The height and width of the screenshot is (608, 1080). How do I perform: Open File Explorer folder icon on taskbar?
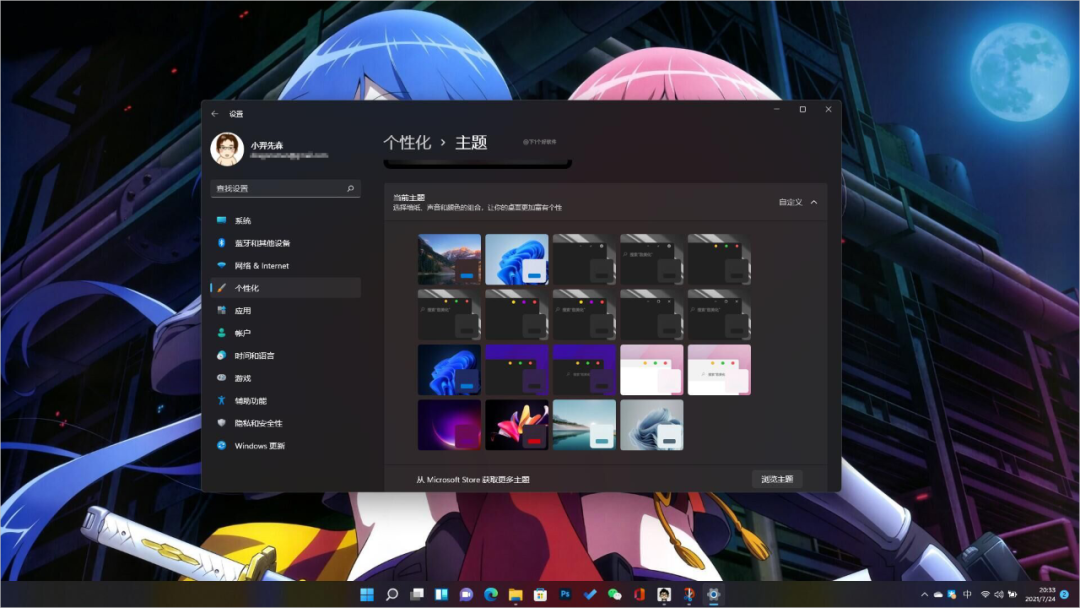[516, 594]
